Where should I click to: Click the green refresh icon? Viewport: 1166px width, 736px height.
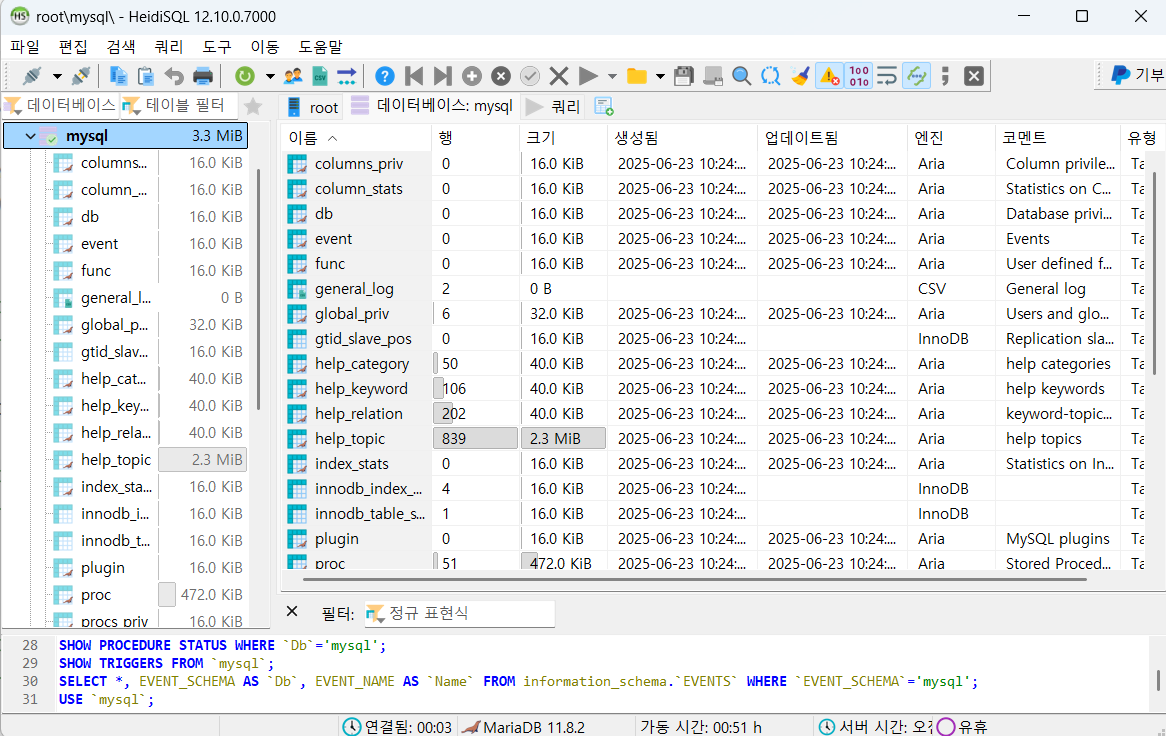(245, 76)
